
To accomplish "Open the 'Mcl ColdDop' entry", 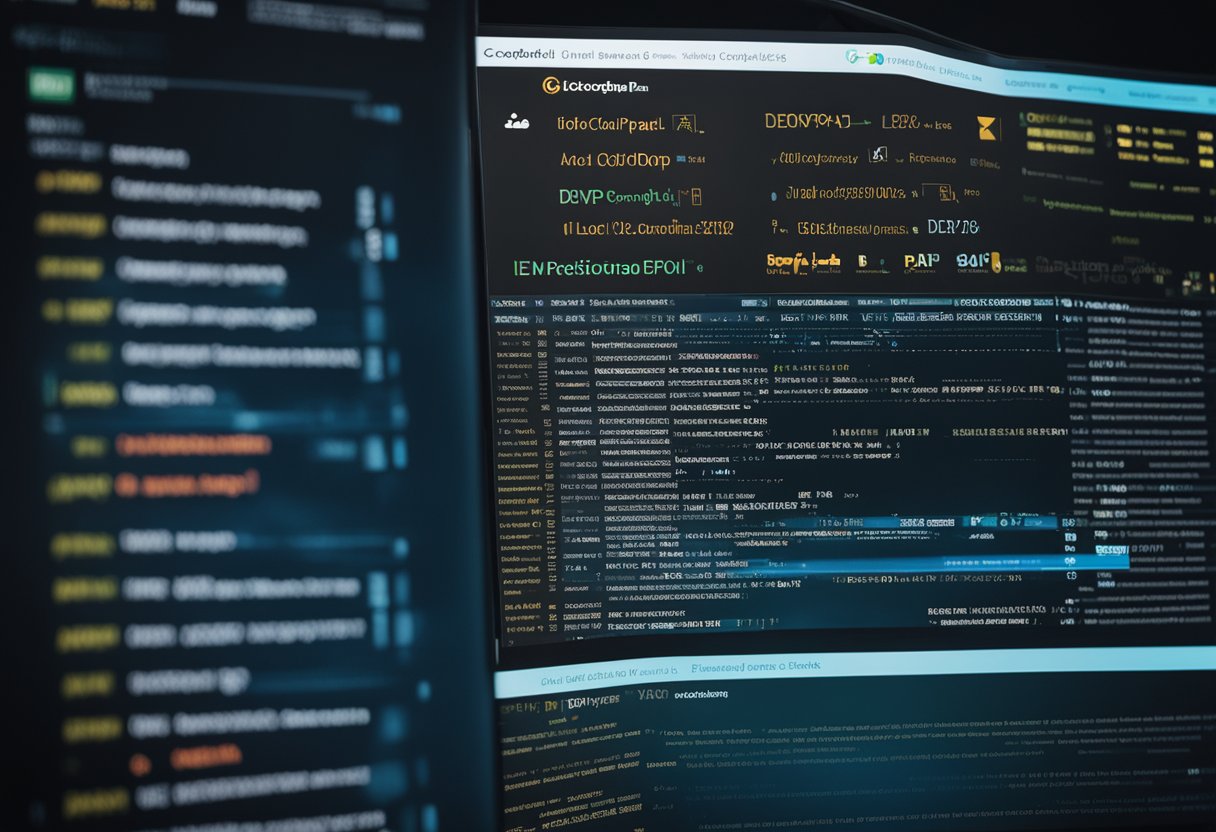I will [x=615, y=160].
